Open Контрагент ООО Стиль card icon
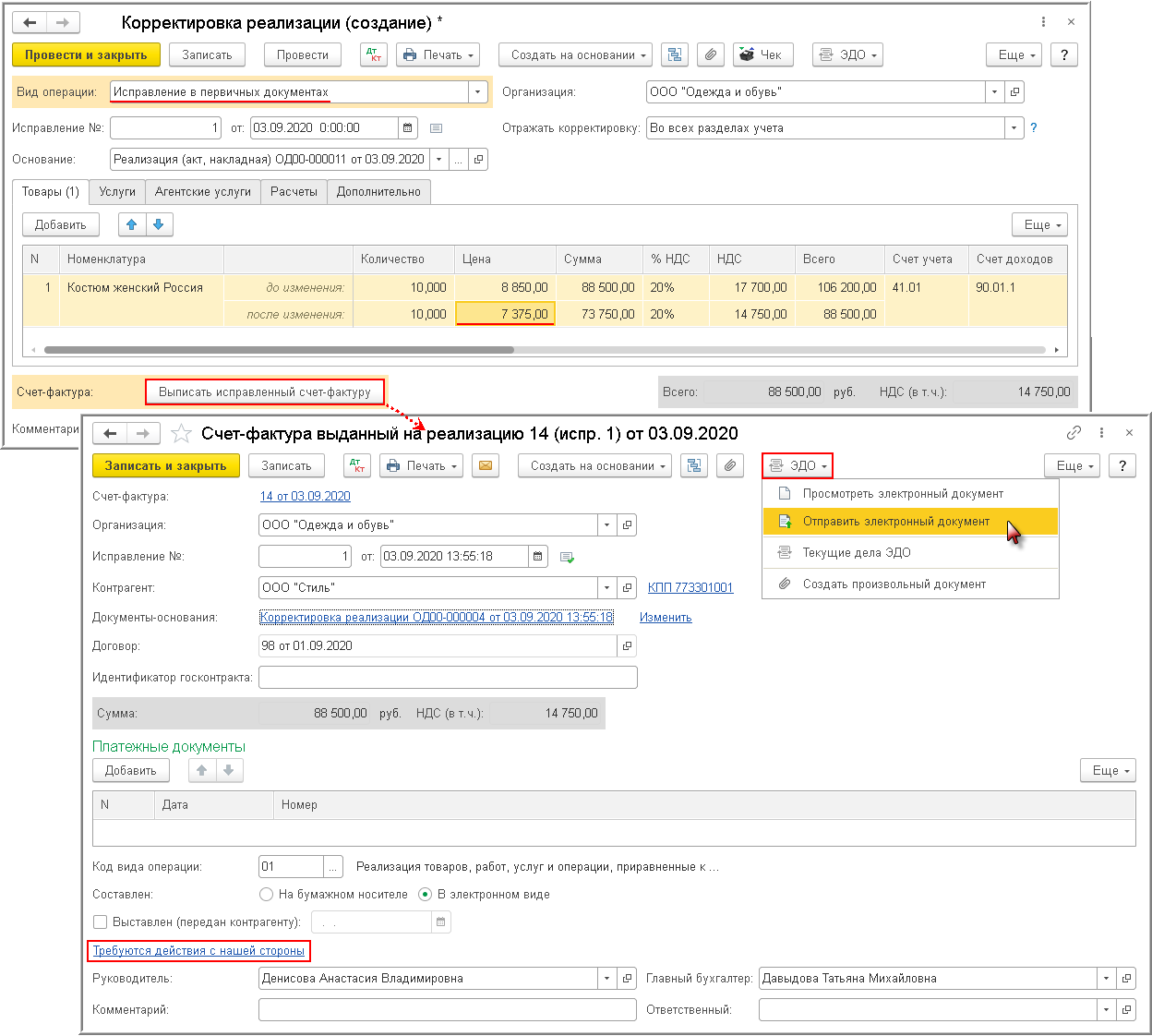The image size is (1152, 1036). tap(627, 588)
